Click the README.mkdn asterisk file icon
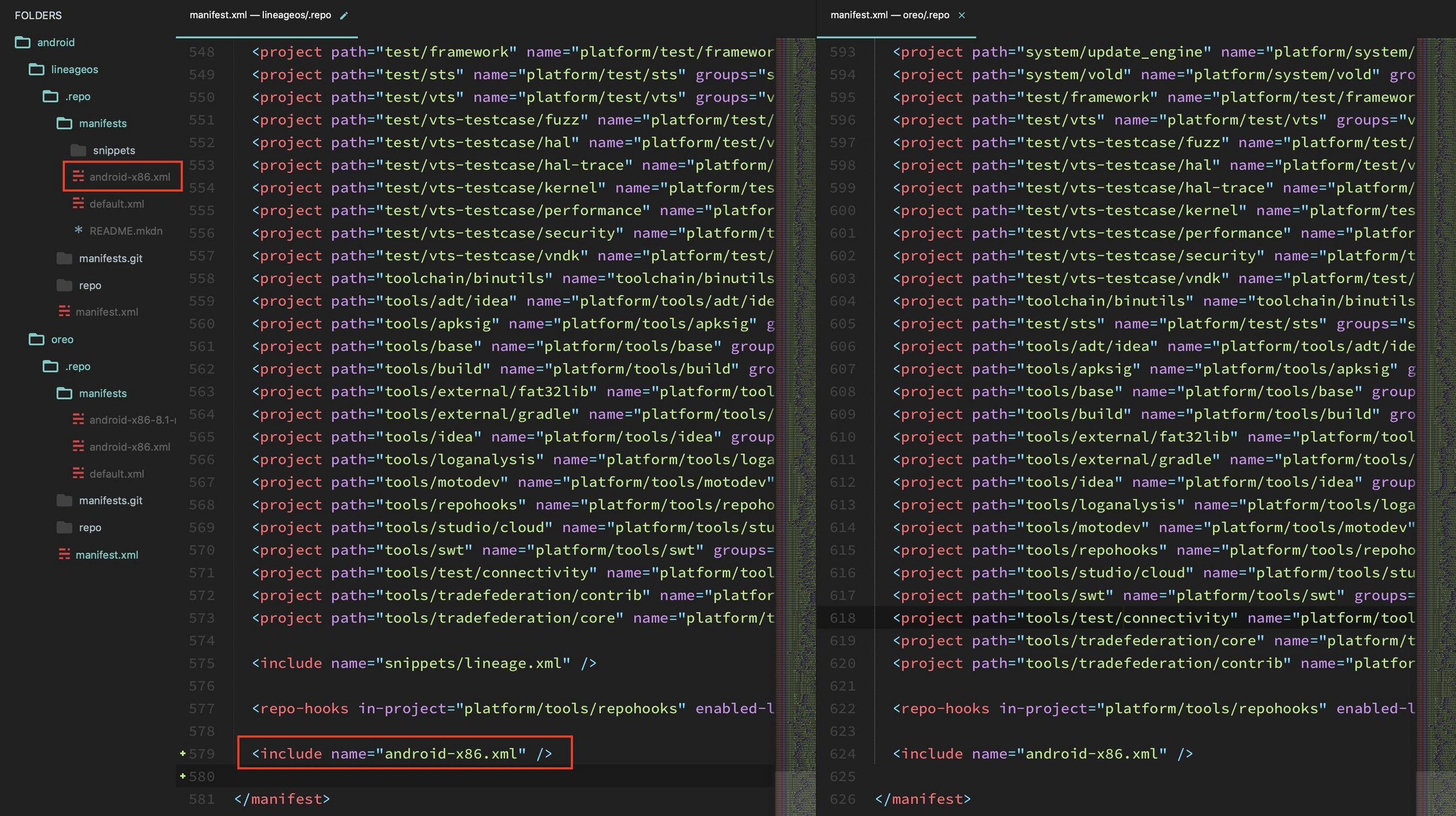This screenshot has width=1456, height=816. pyautogui.click(x=78, y=230)
